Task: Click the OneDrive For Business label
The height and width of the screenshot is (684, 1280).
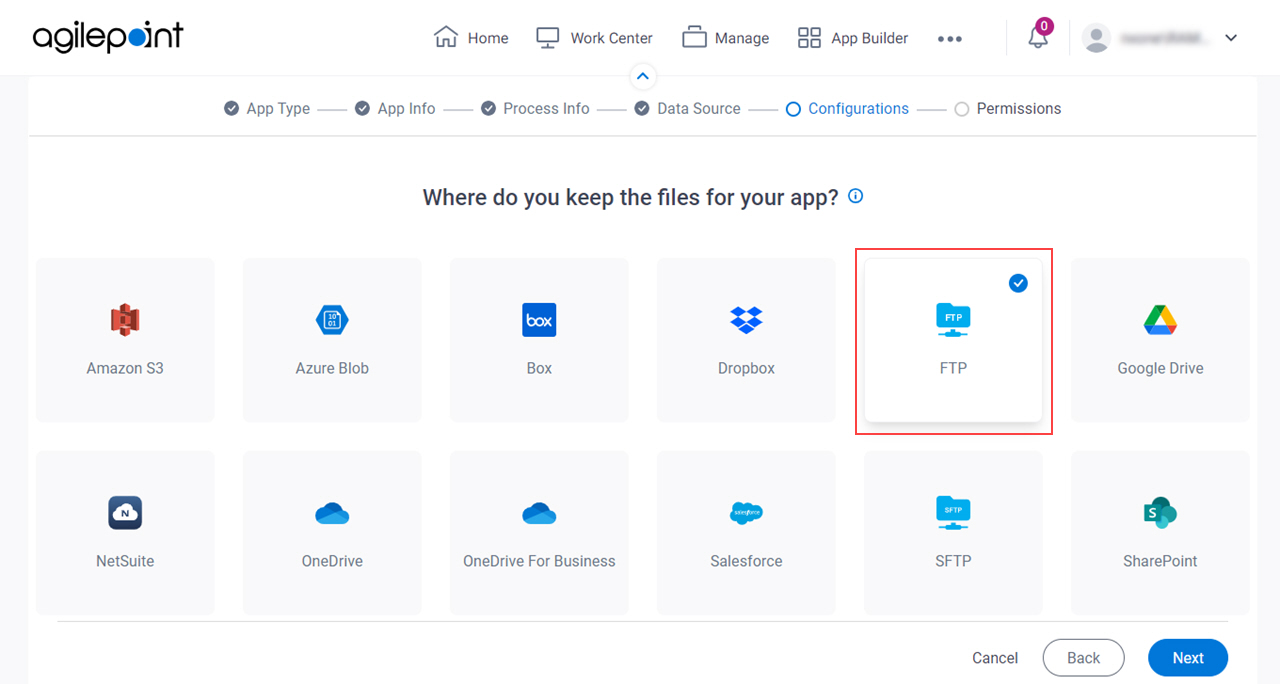Action: coord(539,561)
